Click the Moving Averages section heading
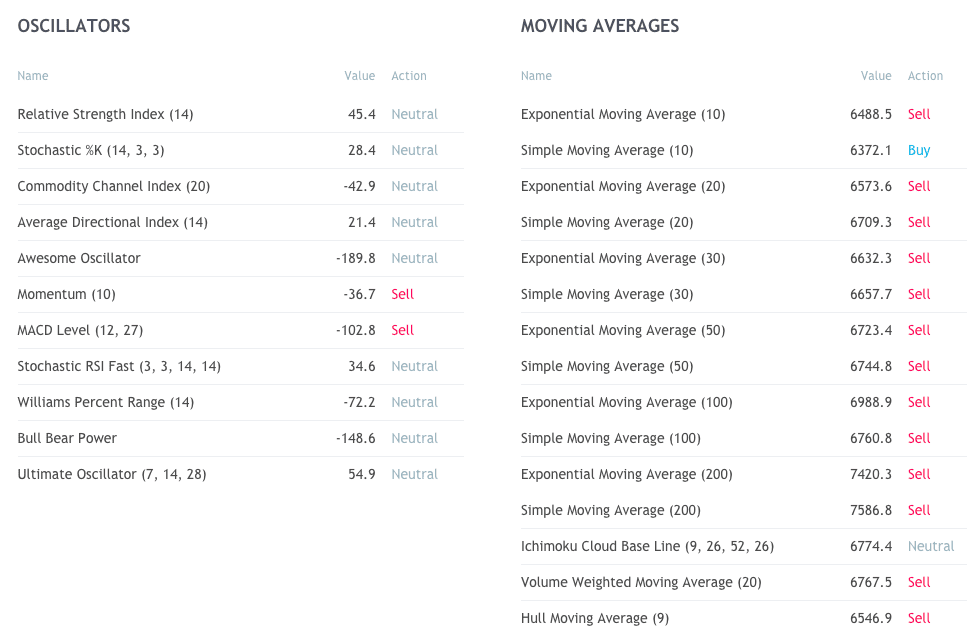This screenshot has height=644, width=978. [x=600, y=26]
